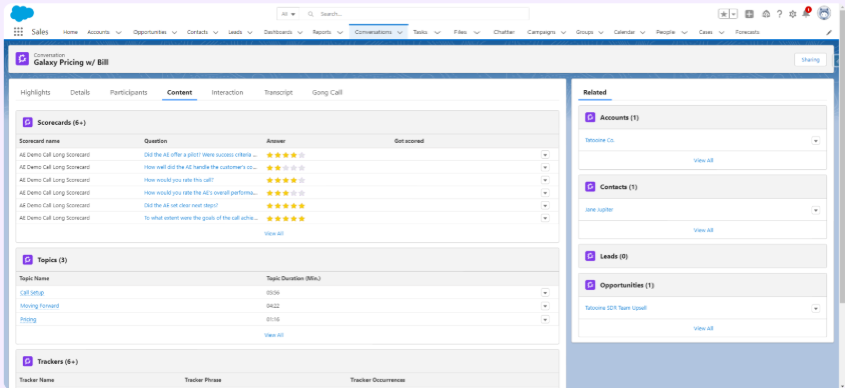Click the Contacts related list icon
The image size is (845, 388).
click(x=590, y=186)
